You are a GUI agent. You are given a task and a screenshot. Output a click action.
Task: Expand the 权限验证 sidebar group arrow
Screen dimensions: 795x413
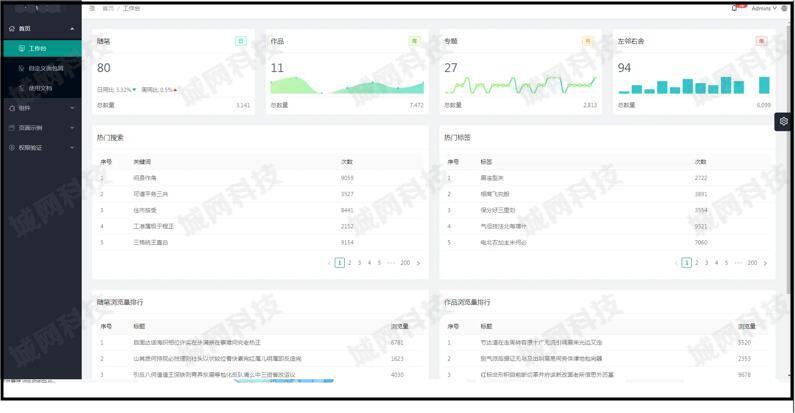tap(72, 147)
